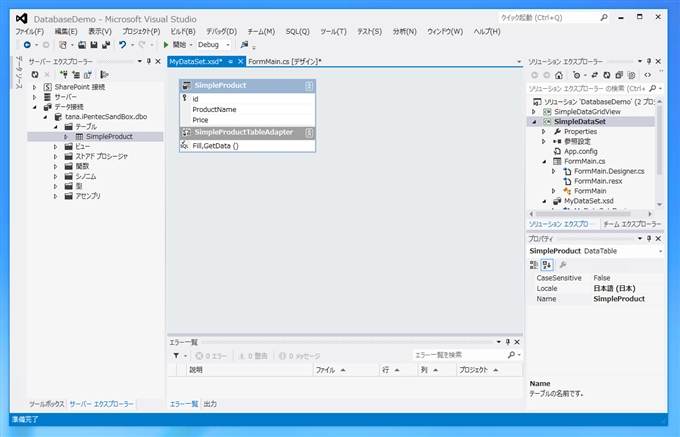The height and width of the screenshot is (437, 680).
Task: Click the Refresh icon in Solution Explorer toolbar
Action: pos(607,75)
